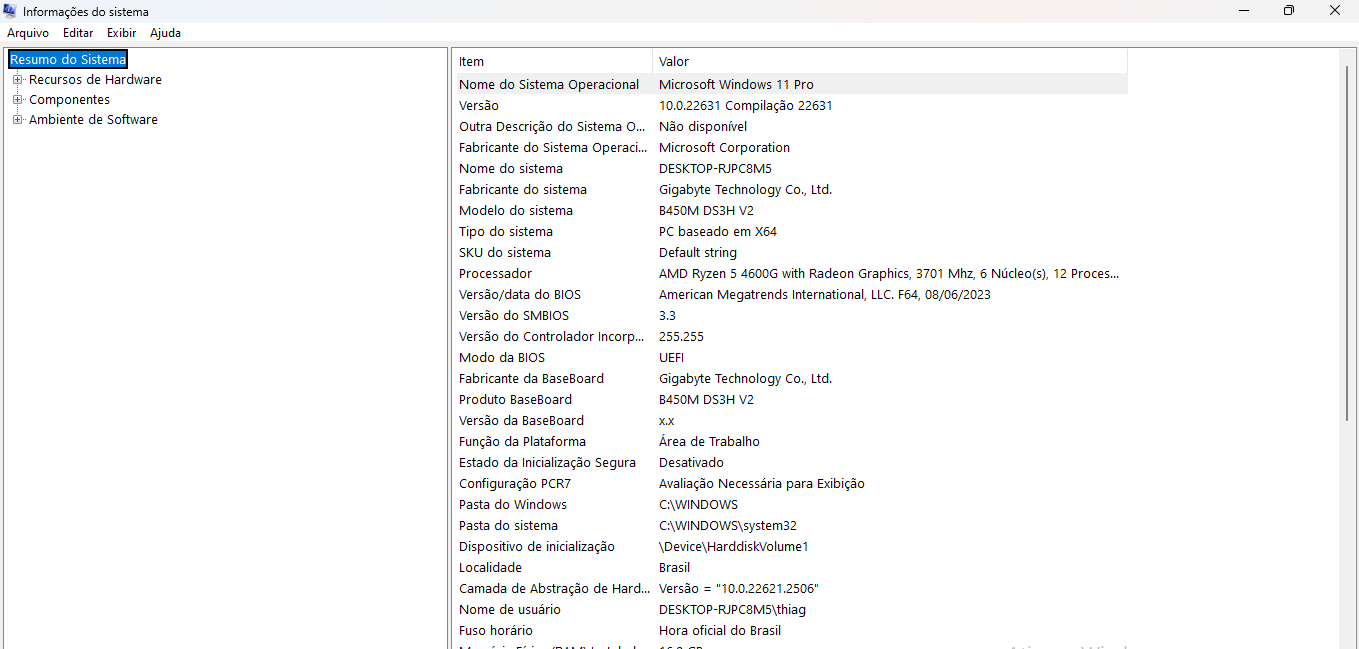Open the Arquivo menu
Image resolution: width=1359 pixels, height=649 pixels.
click(x=28, y=33)
